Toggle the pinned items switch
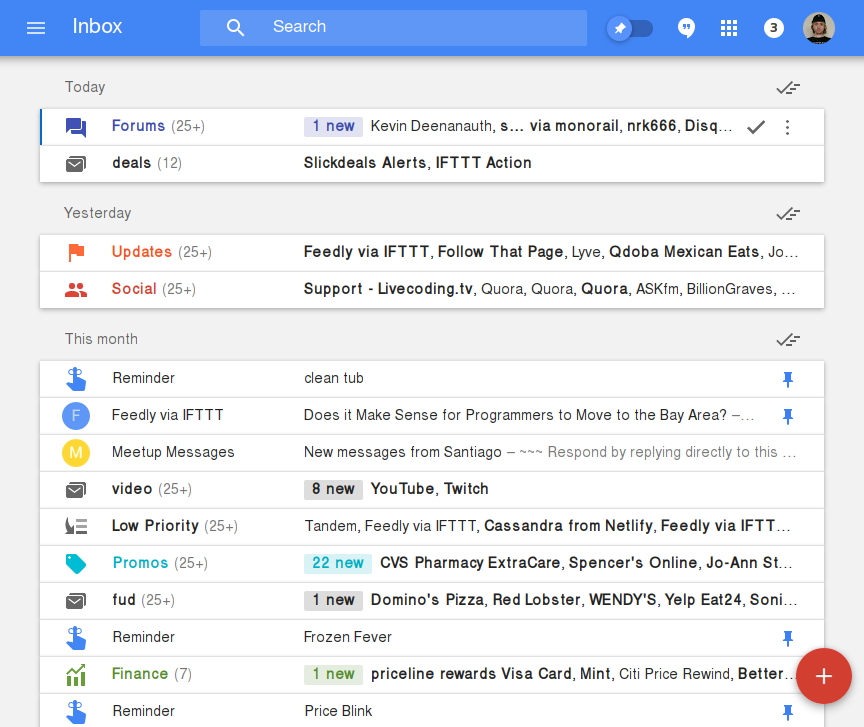This screenshot has width=864, height=727. 630,28
